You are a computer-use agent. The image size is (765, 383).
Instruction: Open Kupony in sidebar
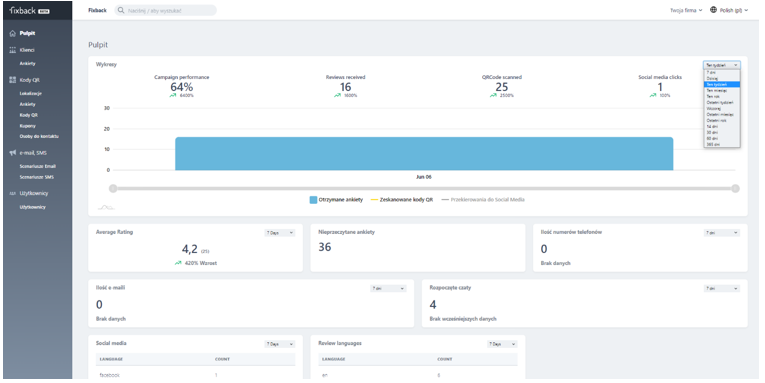click(x=27, y=126)
